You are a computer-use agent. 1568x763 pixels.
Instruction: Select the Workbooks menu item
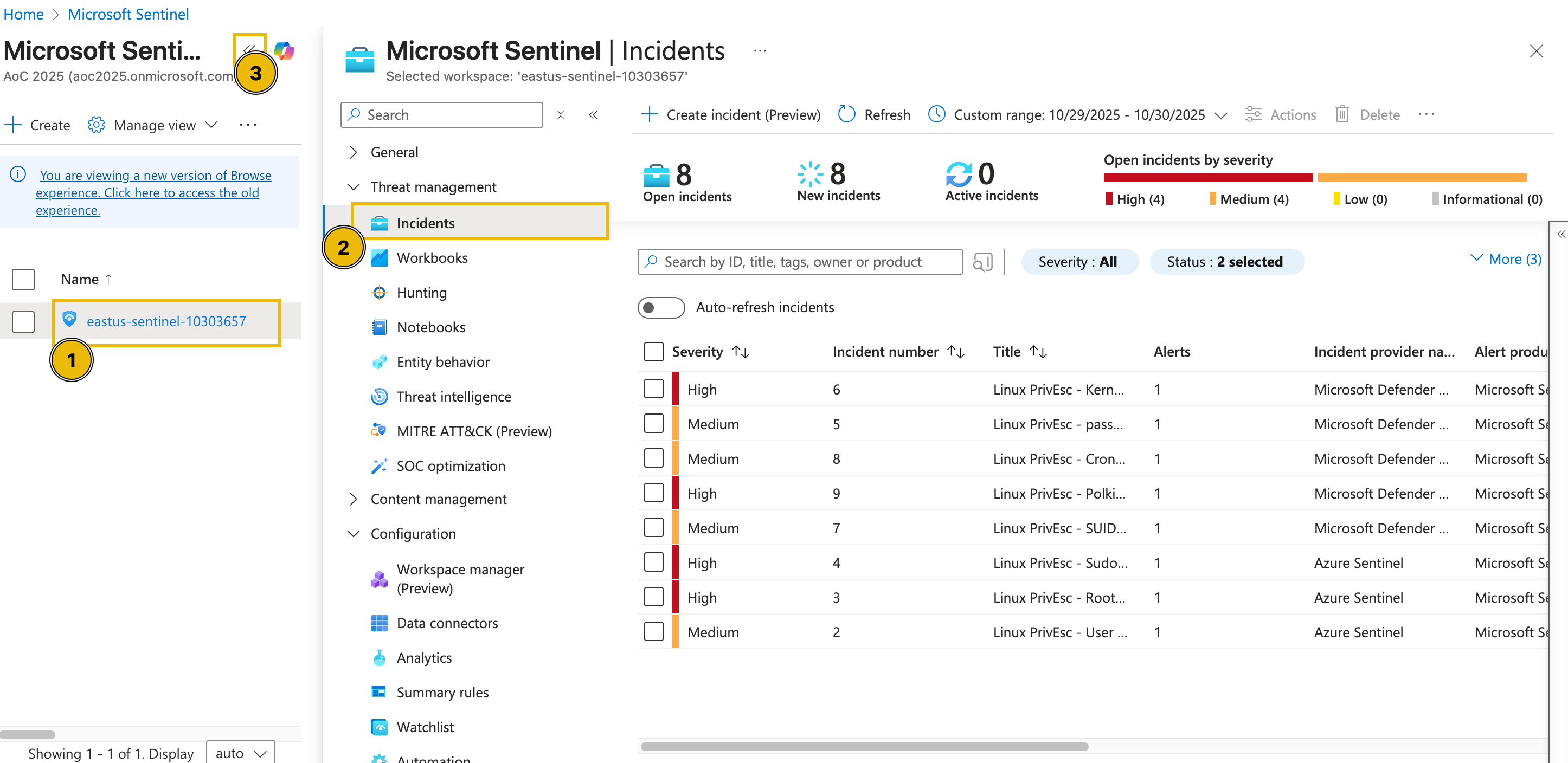(x=432, y=257)
